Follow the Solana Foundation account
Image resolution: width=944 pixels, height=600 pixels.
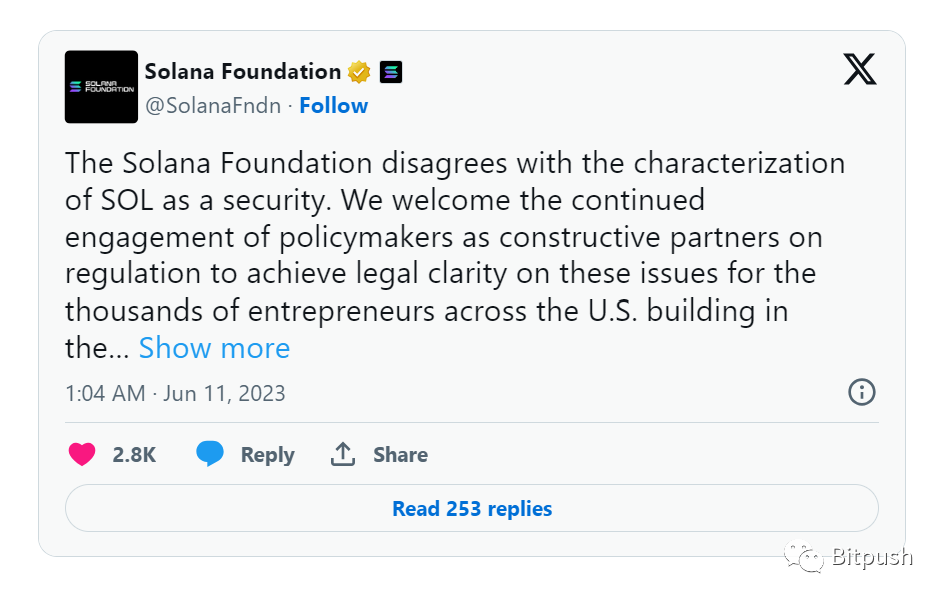[x=334, y=106]
